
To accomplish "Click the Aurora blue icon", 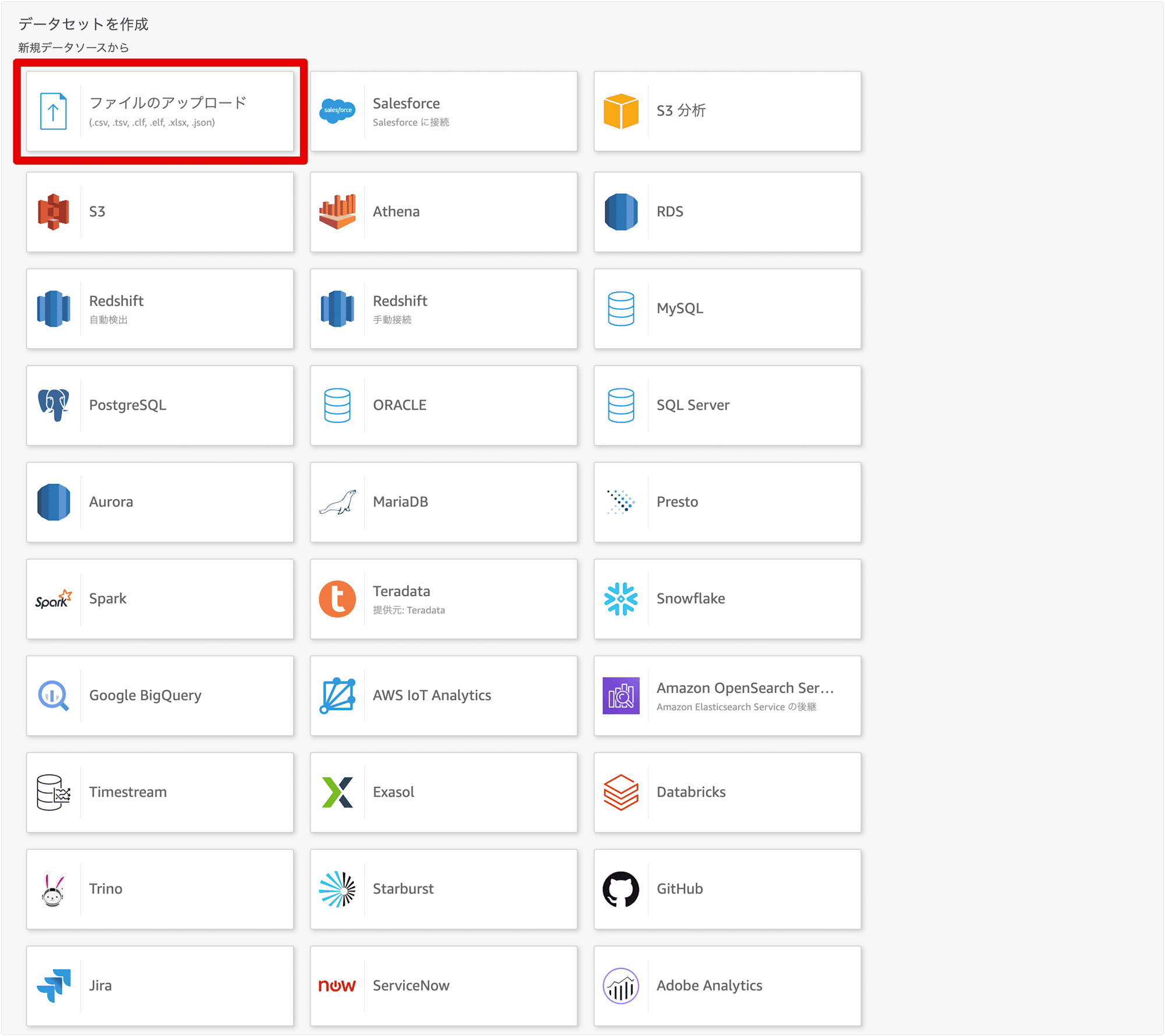I will [53, 502].
